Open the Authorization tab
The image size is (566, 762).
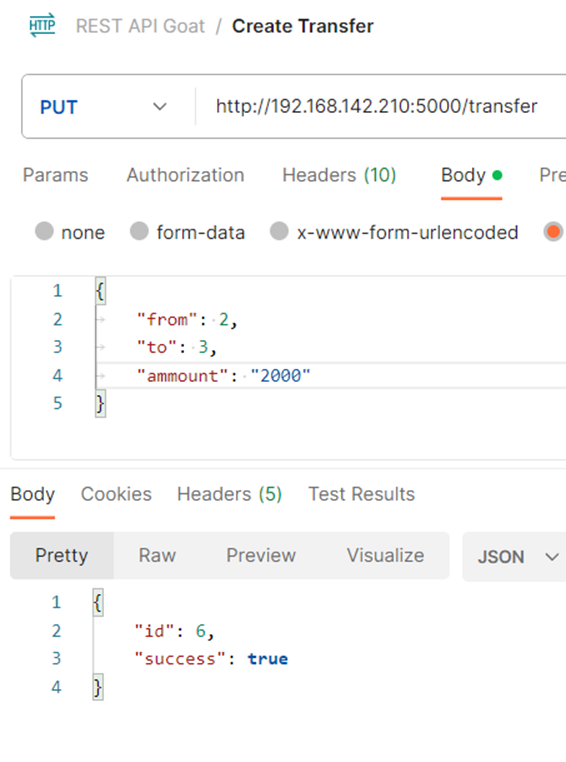185,175
